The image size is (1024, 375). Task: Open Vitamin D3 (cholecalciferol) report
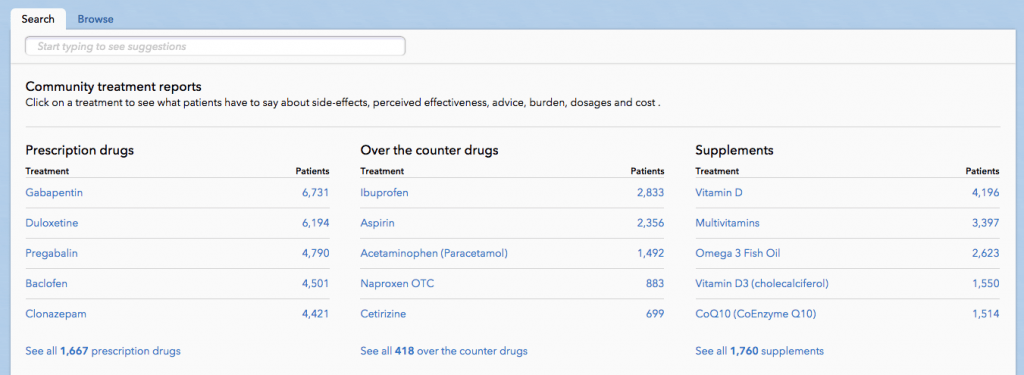coord(762,284)
